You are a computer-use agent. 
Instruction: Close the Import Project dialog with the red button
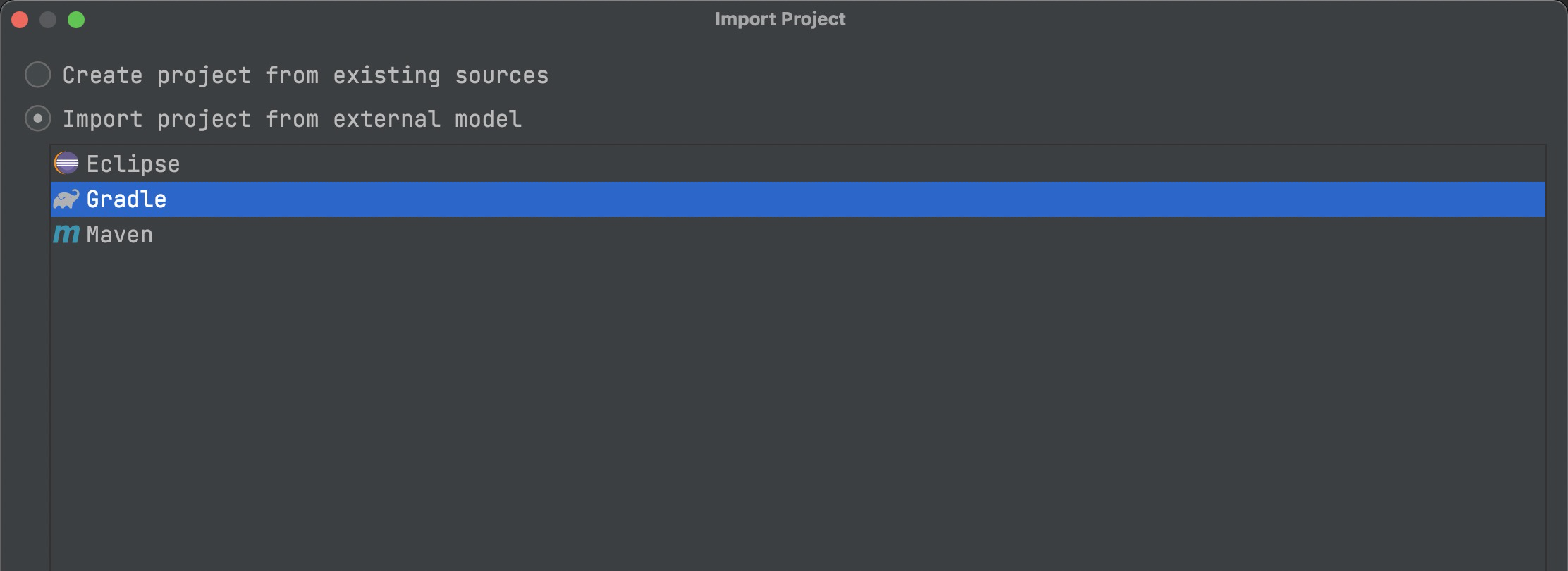pos(20,20)
